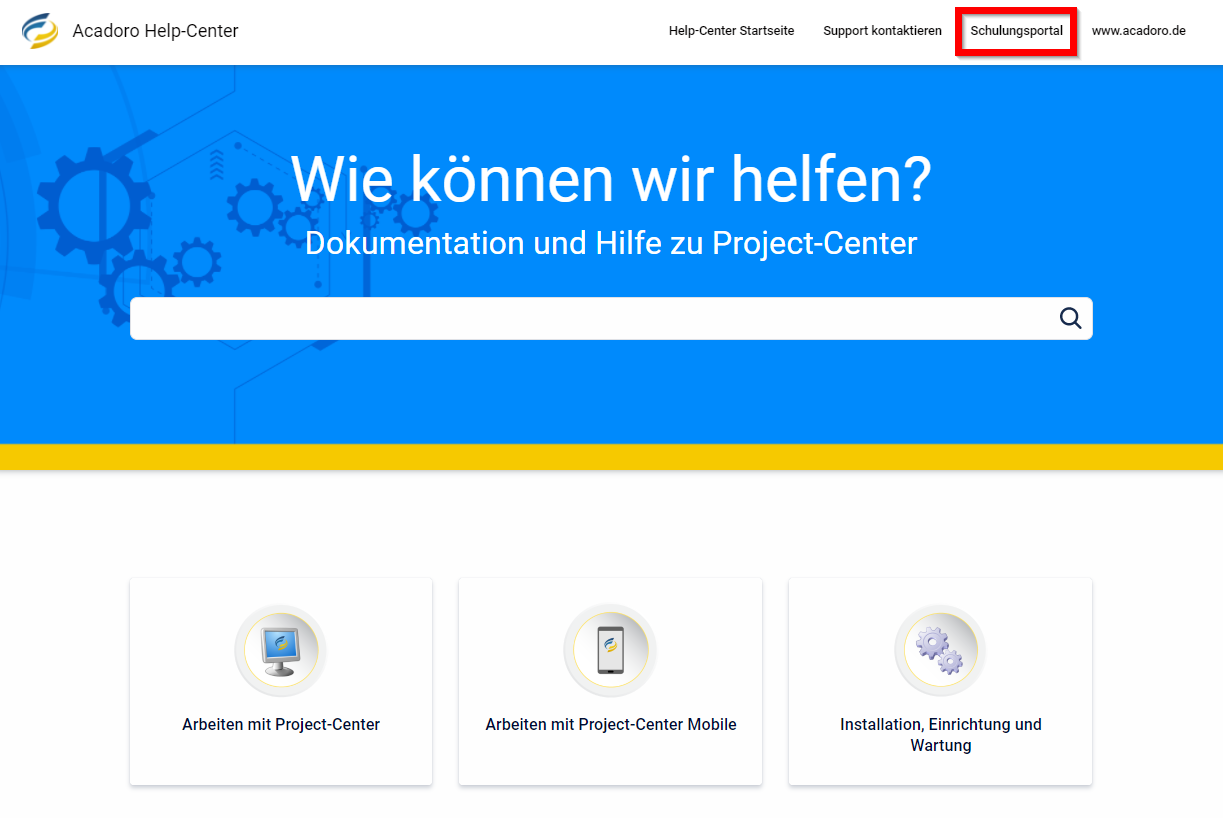Click the yellow stripe below the banner
The width and height of the screenshot is (1223, 818).
[x=611, y=457]
